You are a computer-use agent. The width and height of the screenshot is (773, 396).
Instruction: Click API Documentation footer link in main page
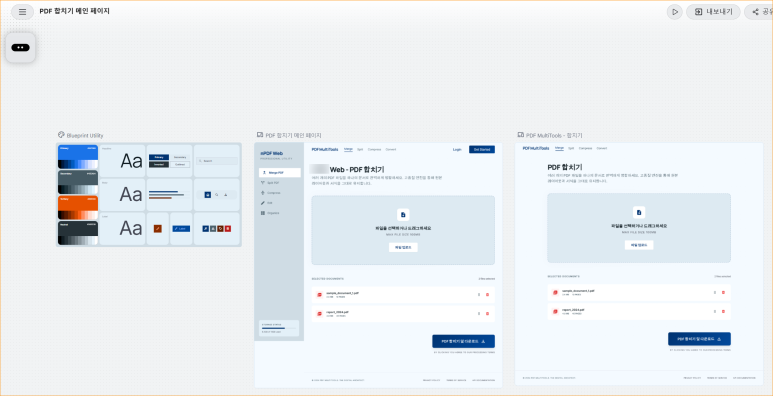pos(484,380)
